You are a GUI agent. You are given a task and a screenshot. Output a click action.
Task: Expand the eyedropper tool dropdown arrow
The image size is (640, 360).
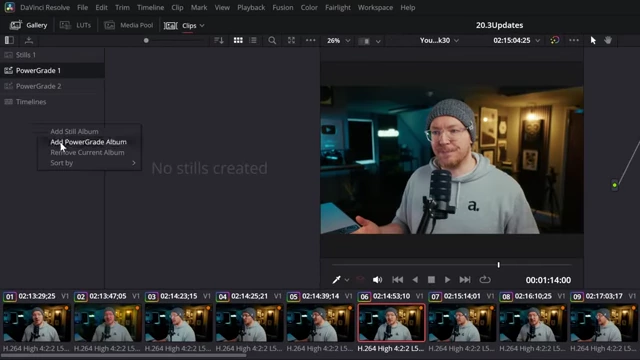point(347,280)
